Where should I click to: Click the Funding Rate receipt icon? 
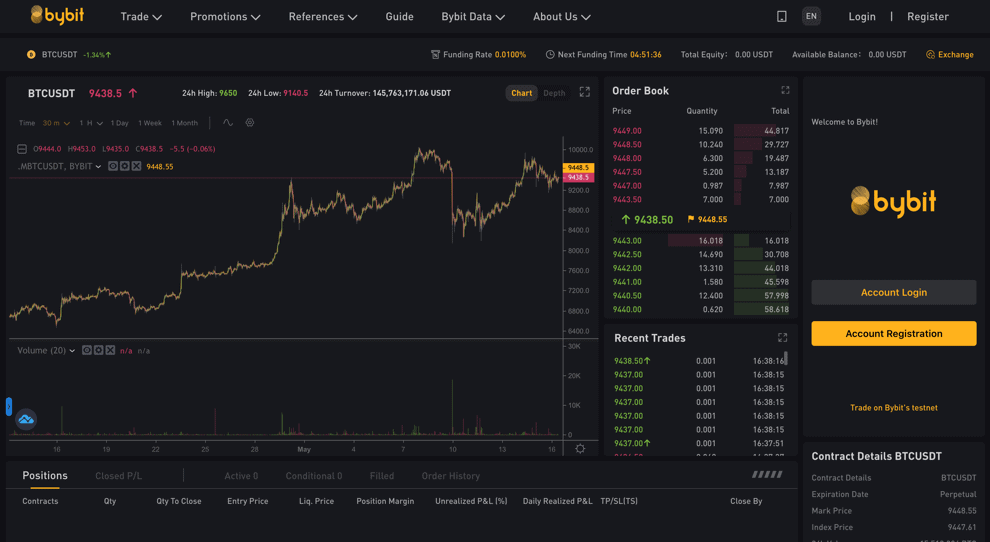[x=435, y=55]
